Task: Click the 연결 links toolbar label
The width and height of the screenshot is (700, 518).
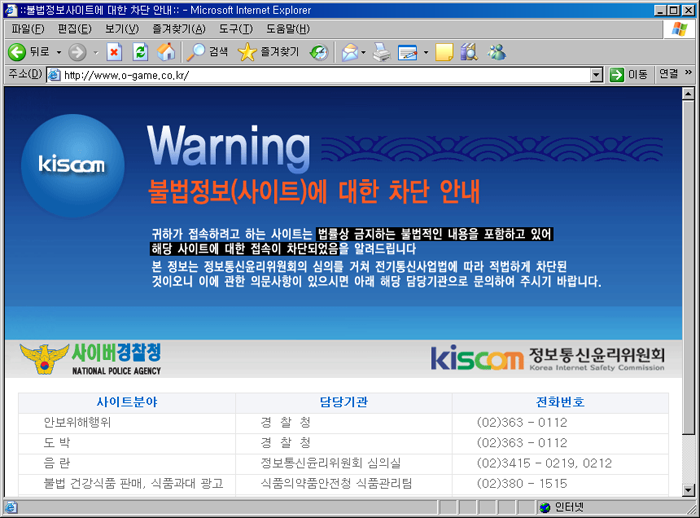Action: coord(668,74)
